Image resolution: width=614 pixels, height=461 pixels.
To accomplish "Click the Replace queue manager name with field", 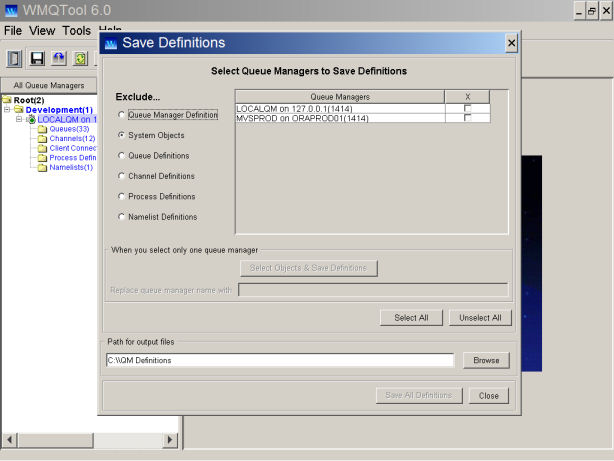I will tap(373, 290).
